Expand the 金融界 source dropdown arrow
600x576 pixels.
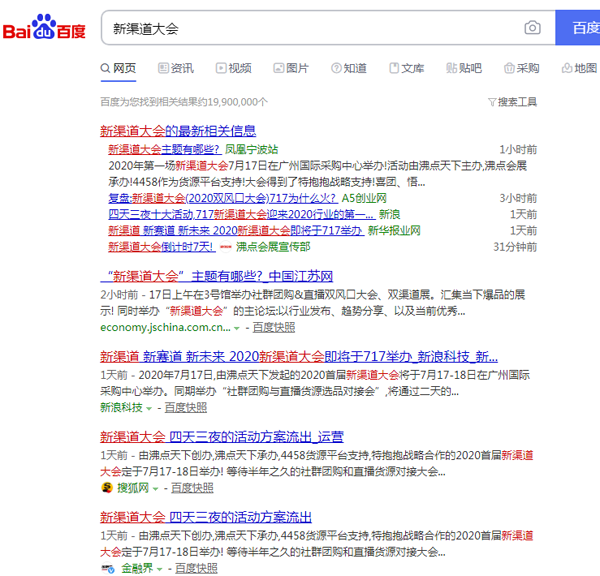[x=160, y=569]
